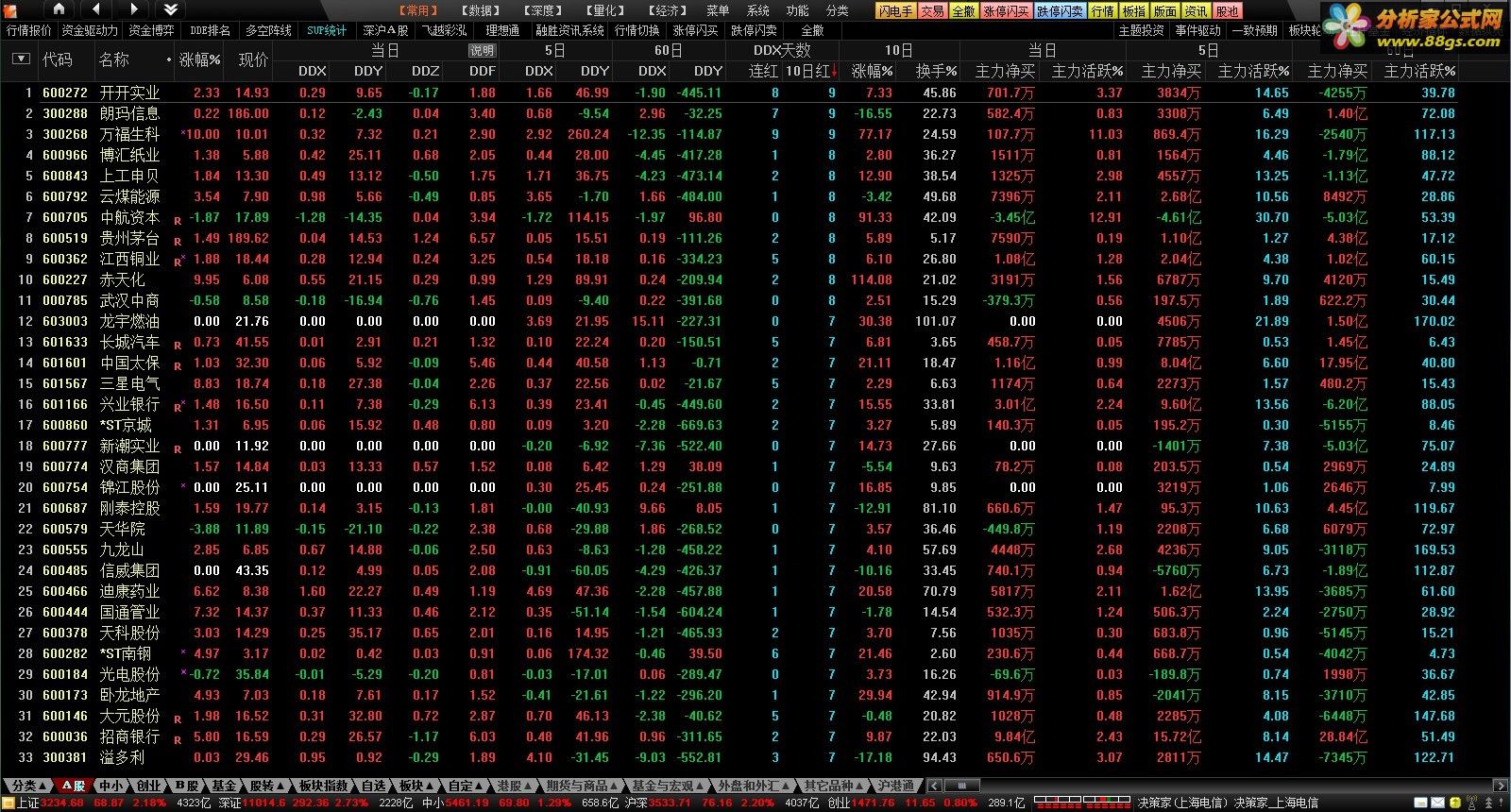Open the 【深度】 menu
The width and height of the screenshot is (1511, 812).
tap(543, 10)
